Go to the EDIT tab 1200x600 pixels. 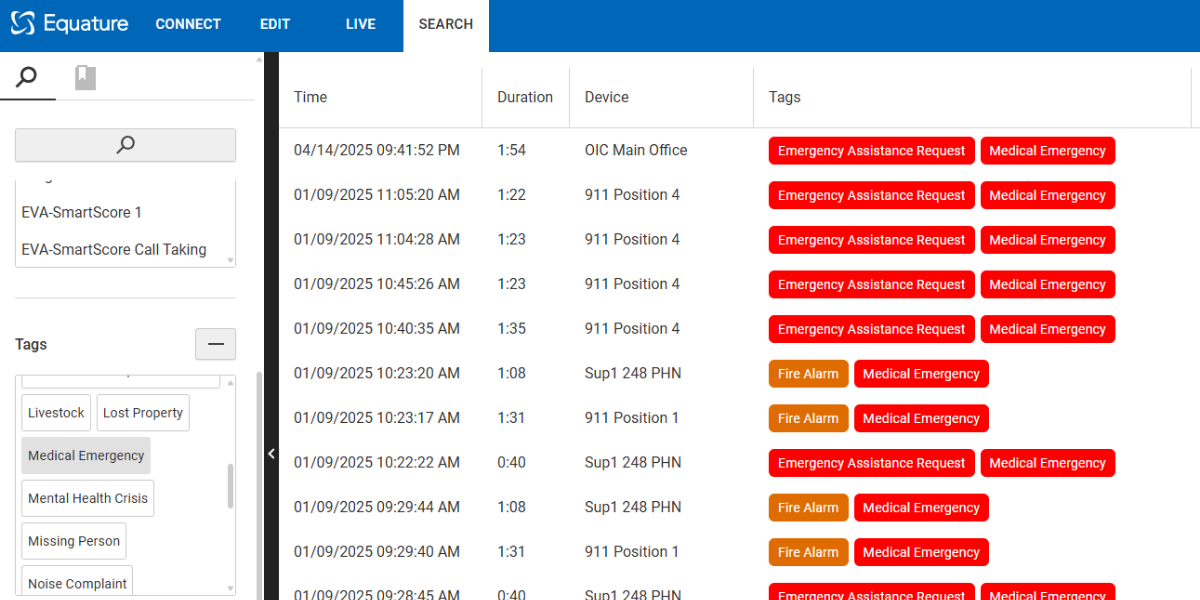275,24
